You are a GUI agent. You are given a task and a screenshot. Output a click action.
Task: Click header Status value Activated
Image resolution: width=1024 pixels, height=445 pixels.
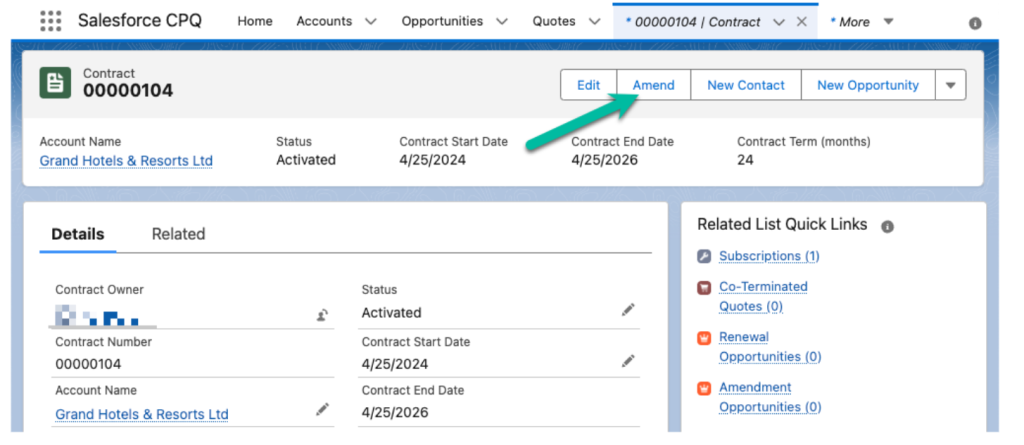coord(306,160)
